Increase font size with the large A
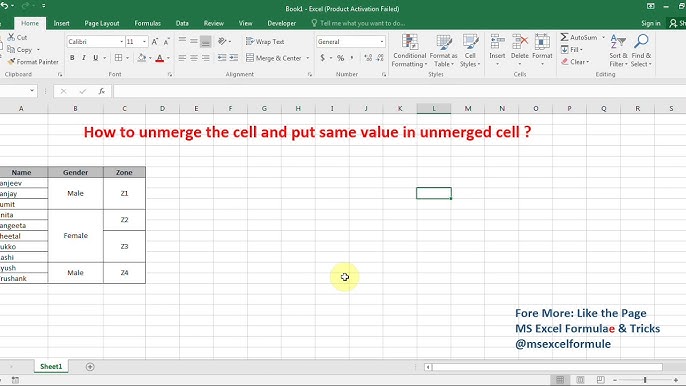Screen dimensions: 686x386 154,42
